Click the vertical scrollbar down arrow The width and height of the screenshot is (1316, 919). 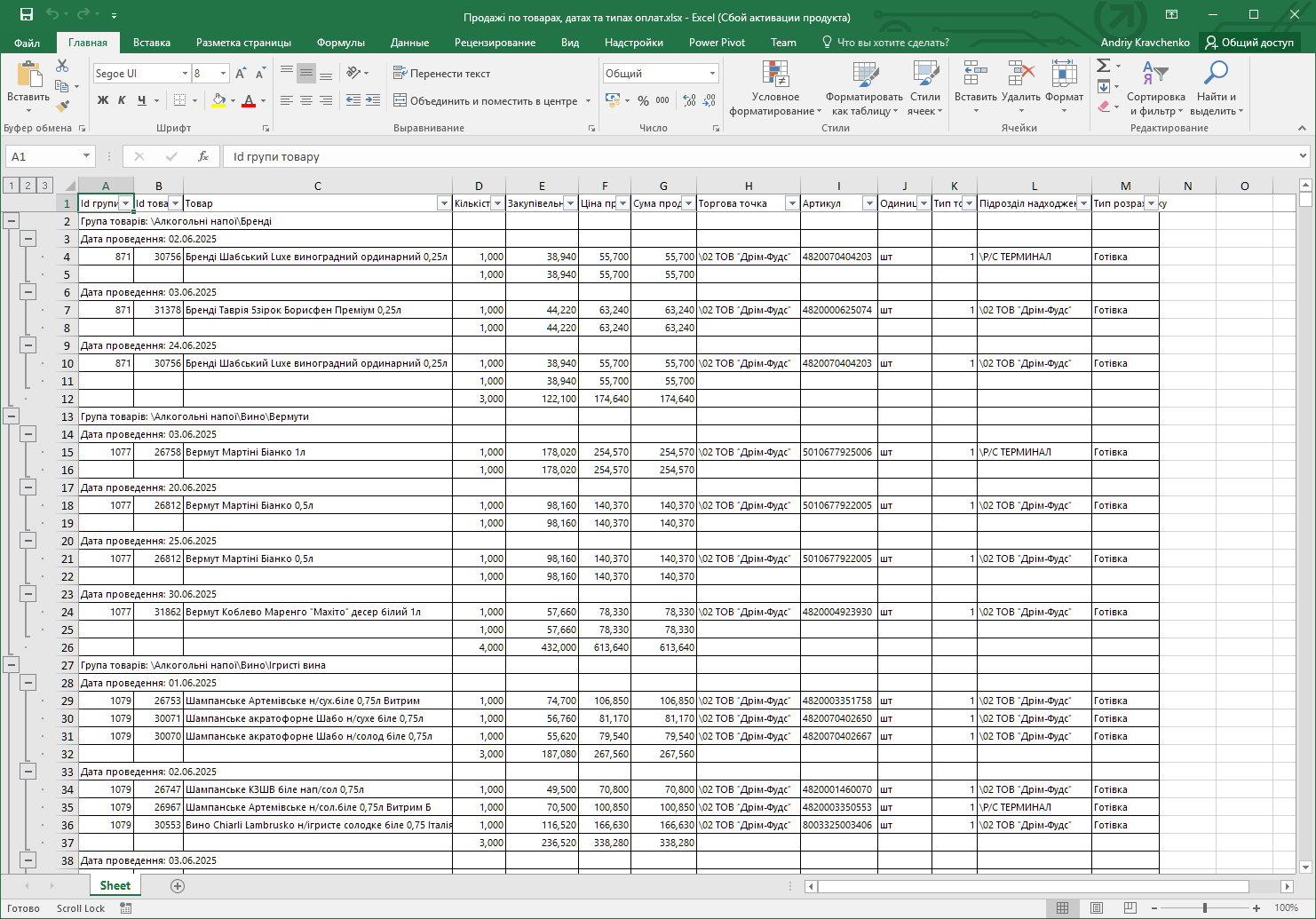pos(1305,867)
